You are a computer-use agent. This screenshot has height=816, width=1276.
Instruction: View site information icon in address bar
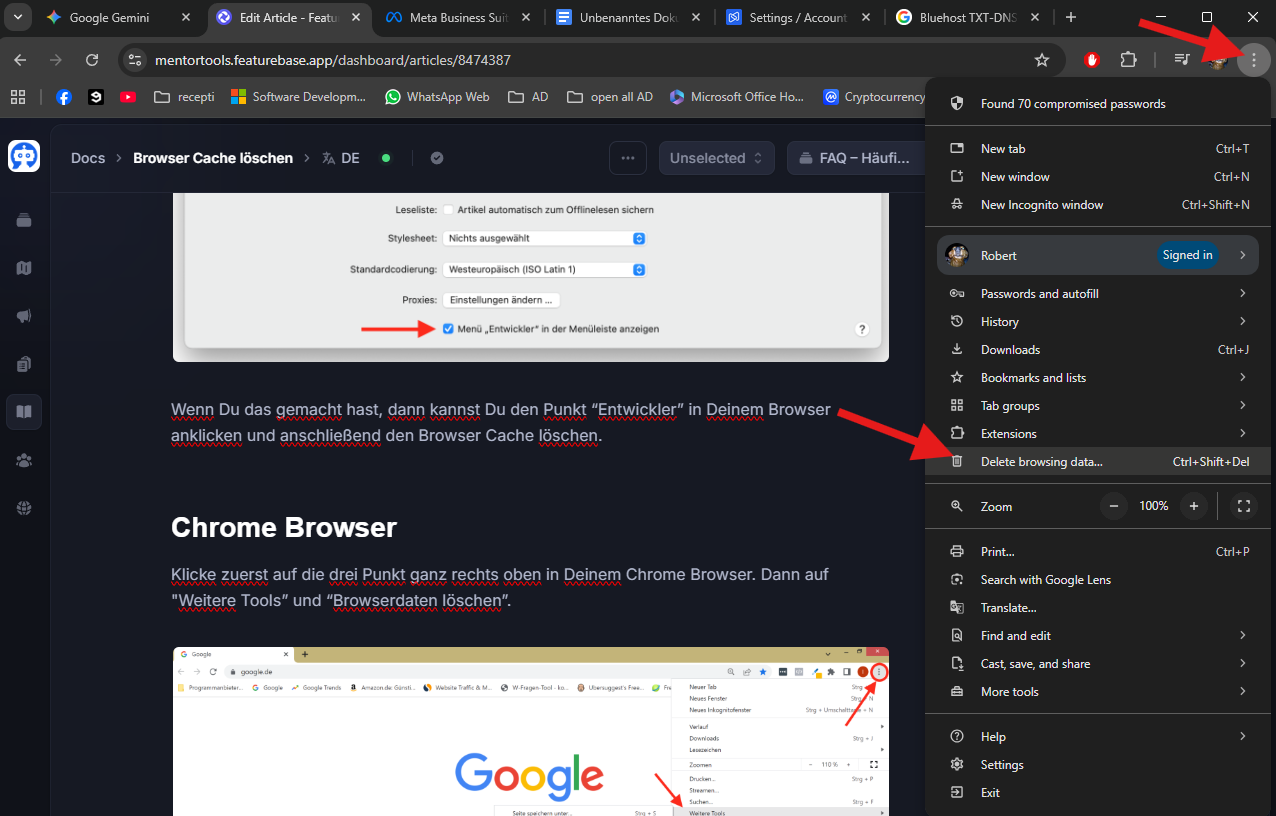pyautogui.click(x=135, y=60)
